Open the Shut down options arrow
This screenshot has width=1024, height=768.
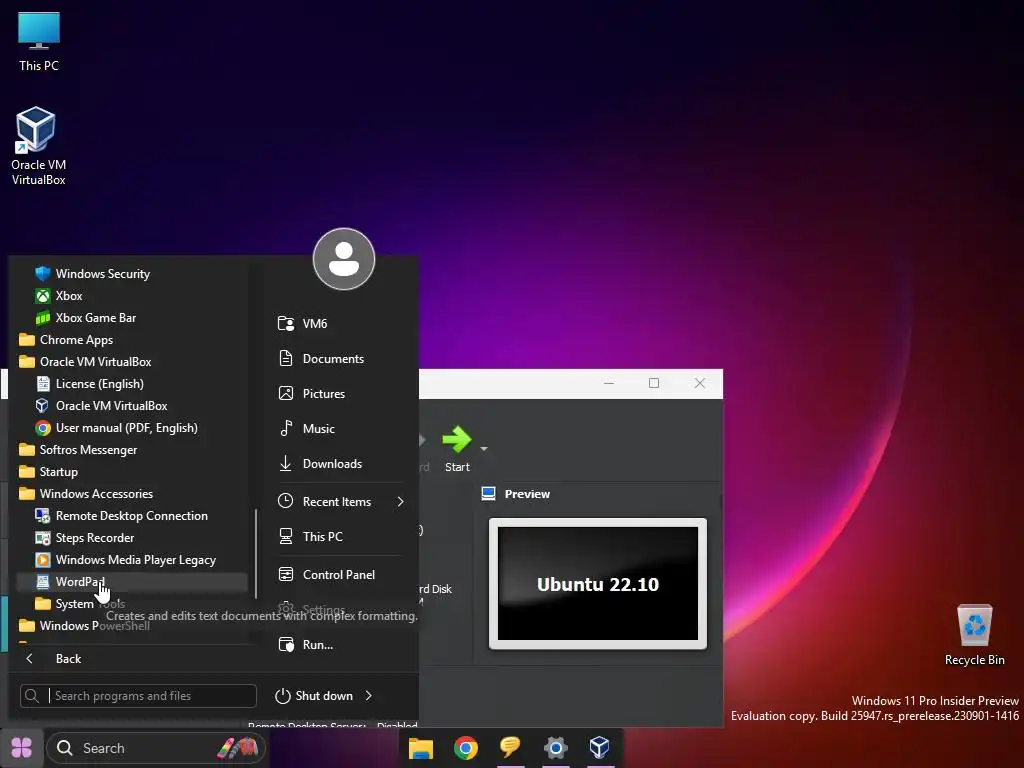[x=369, y=696]
